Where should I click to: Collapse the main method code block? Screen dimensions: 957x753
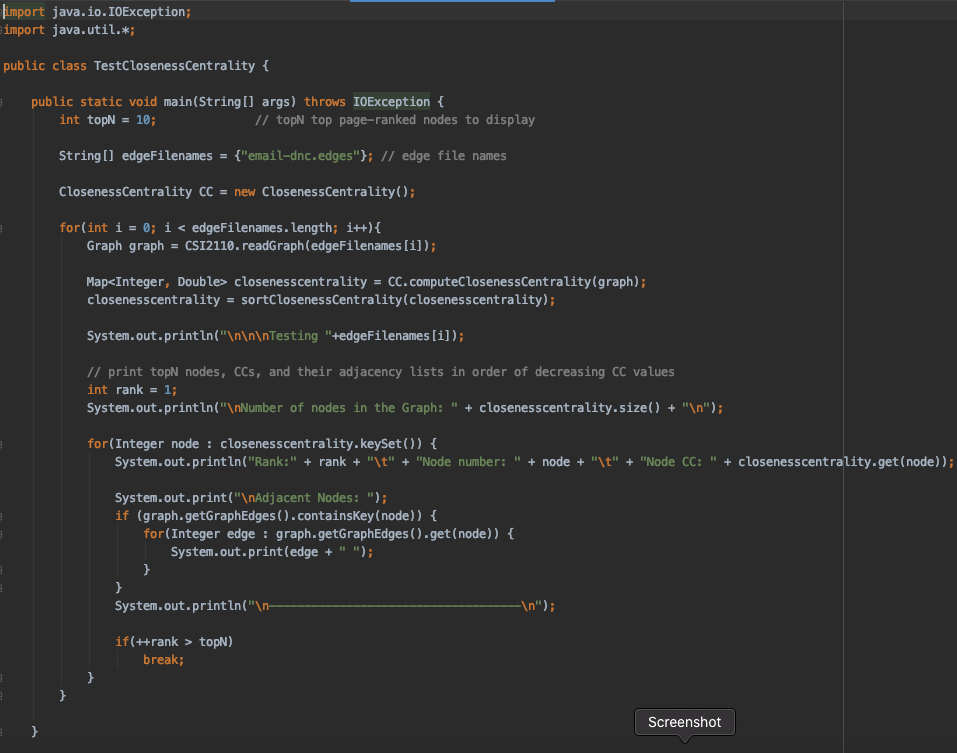3,101
